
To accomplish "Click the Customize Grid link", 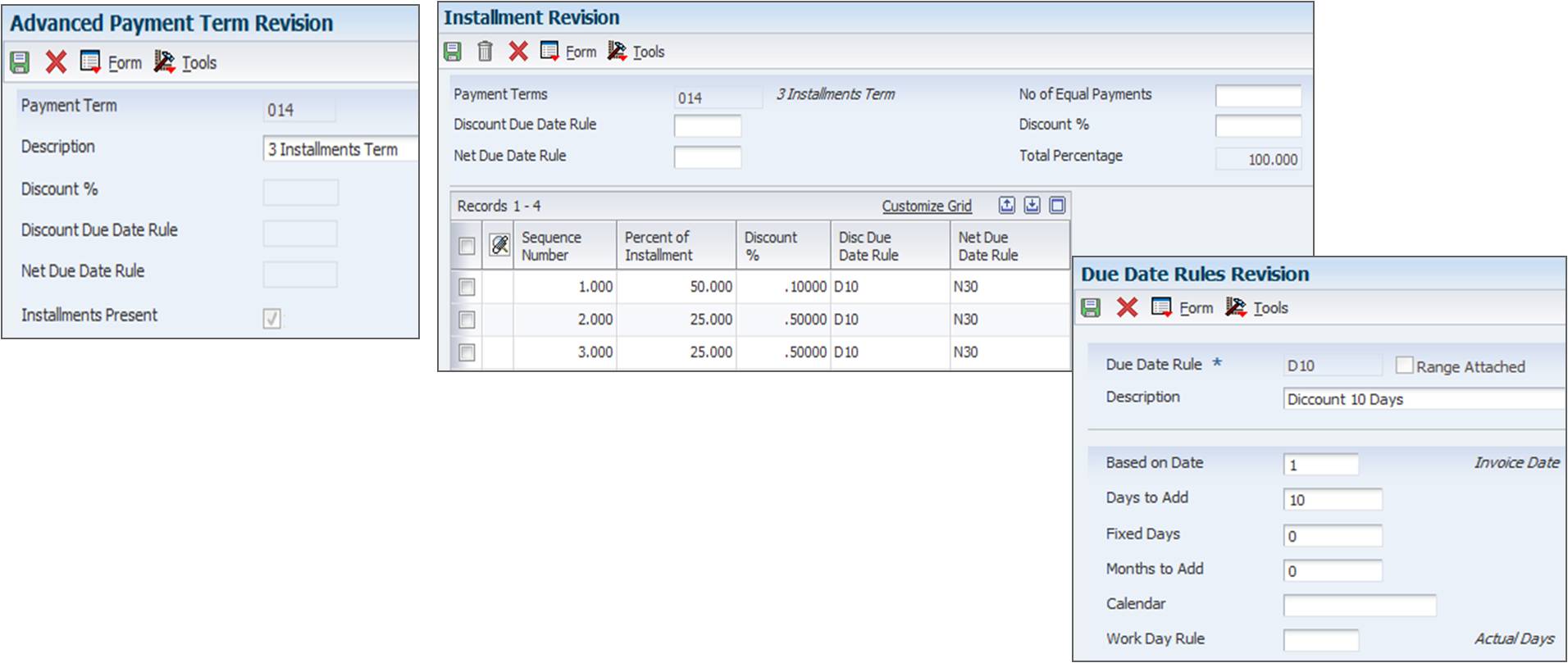I will 927,207.
